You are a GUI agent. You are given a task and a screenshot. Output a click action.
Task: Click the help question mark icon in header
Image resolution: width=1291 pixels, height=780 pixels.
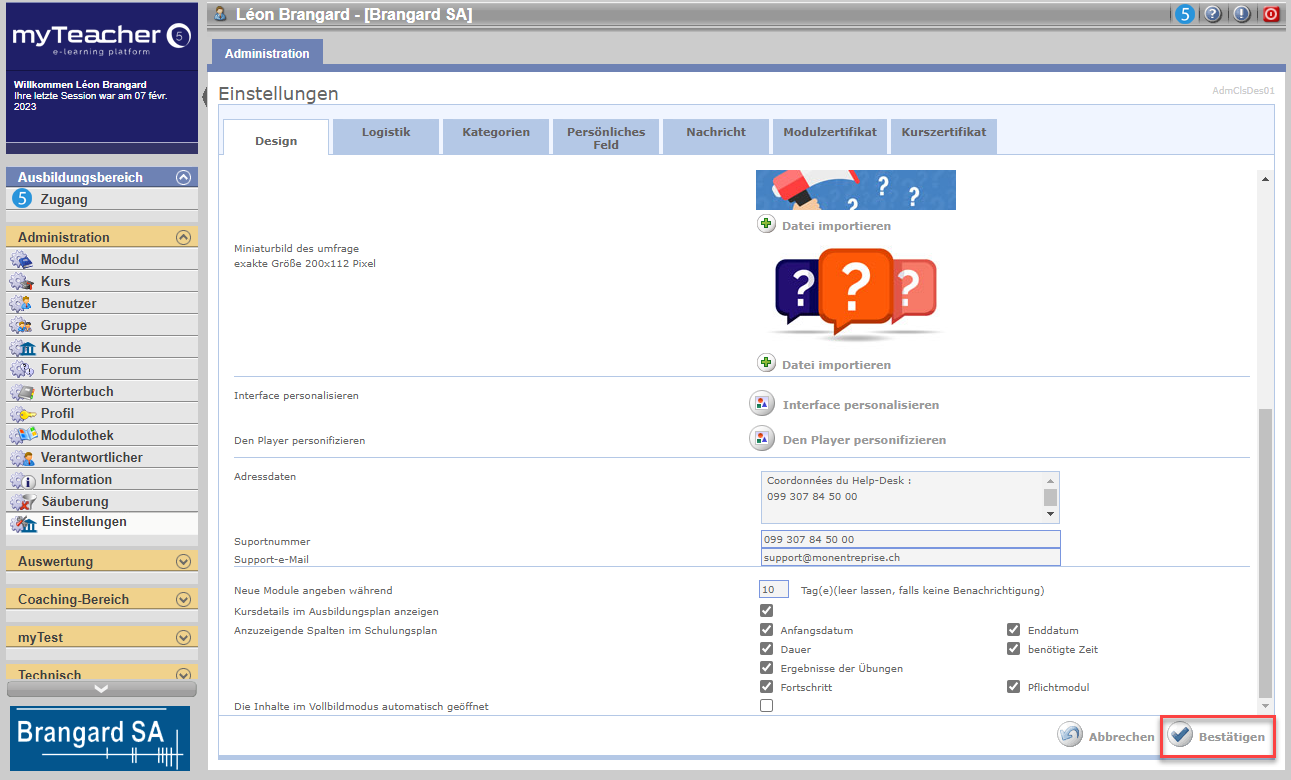[1213, 14]
